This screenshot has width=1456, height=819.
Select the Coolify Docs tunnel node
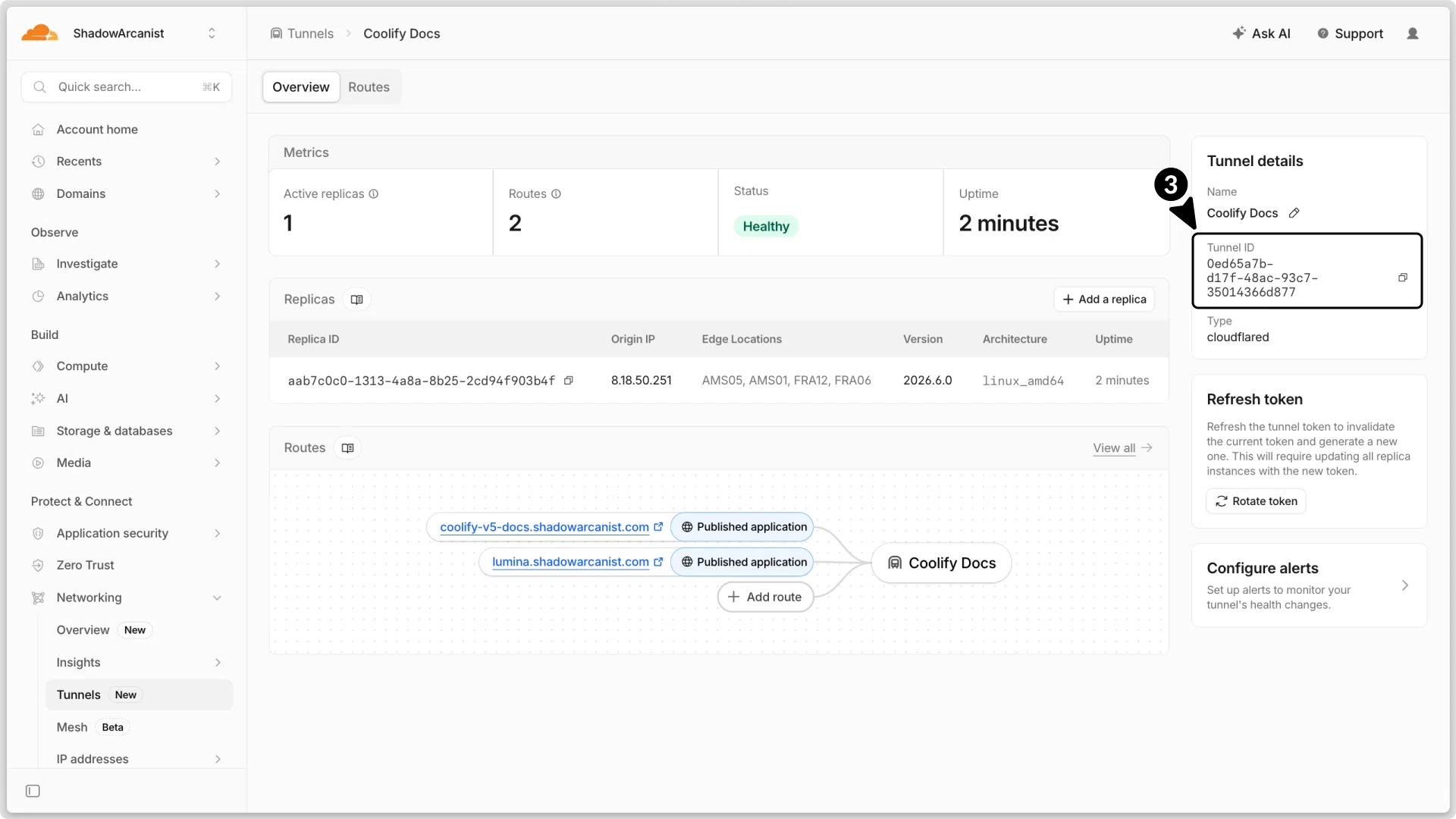tap(941, 563)
